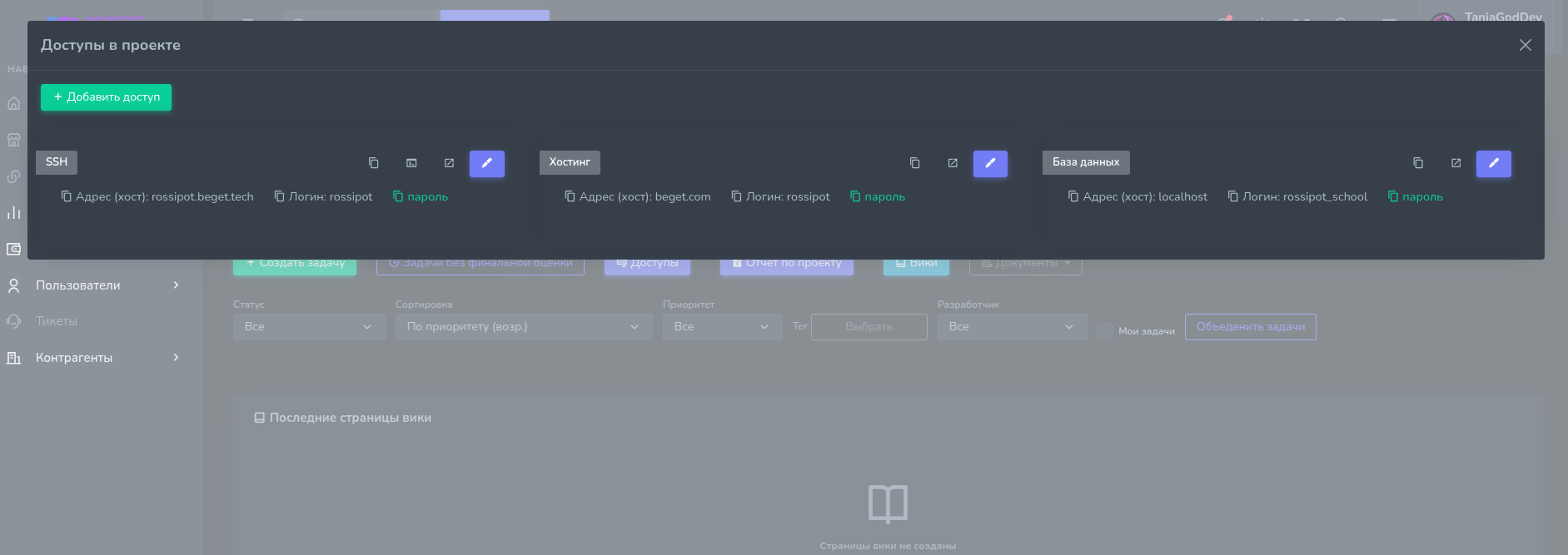Image resolution: width=1568 pixels, height=555 pixels.
Task: Click the Доступы в проекте dialog title
Action: 111,45
